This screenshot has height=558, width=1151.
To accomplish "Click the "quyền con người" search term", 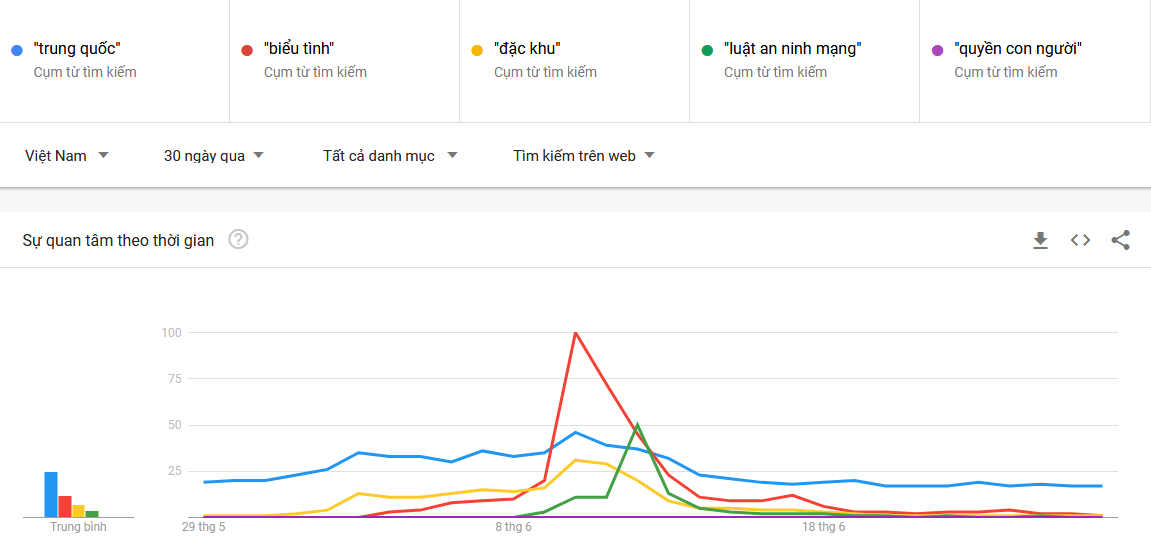I will pos(1018,48).
